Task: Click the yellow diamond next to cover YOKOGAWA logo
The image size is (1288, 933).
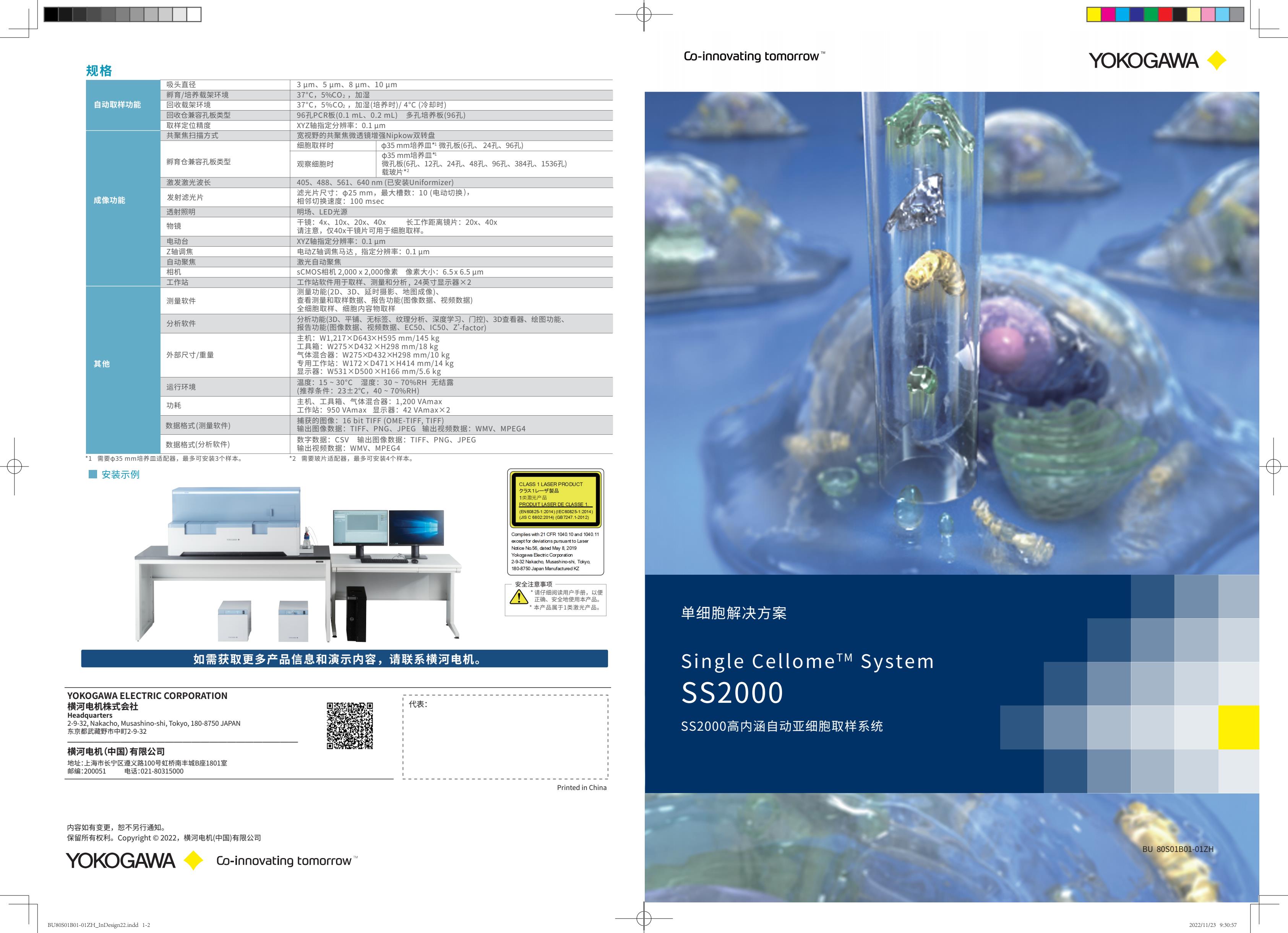Action: 1217,60
